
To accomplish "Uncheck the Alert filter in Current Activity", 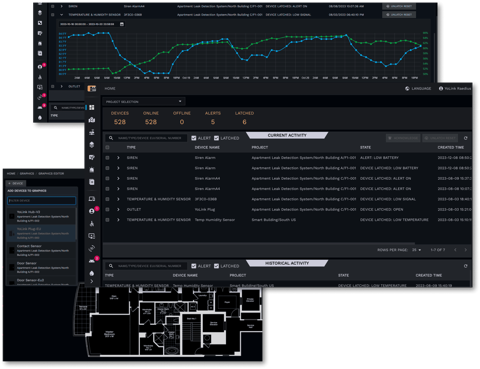I will tap(194, 138).
